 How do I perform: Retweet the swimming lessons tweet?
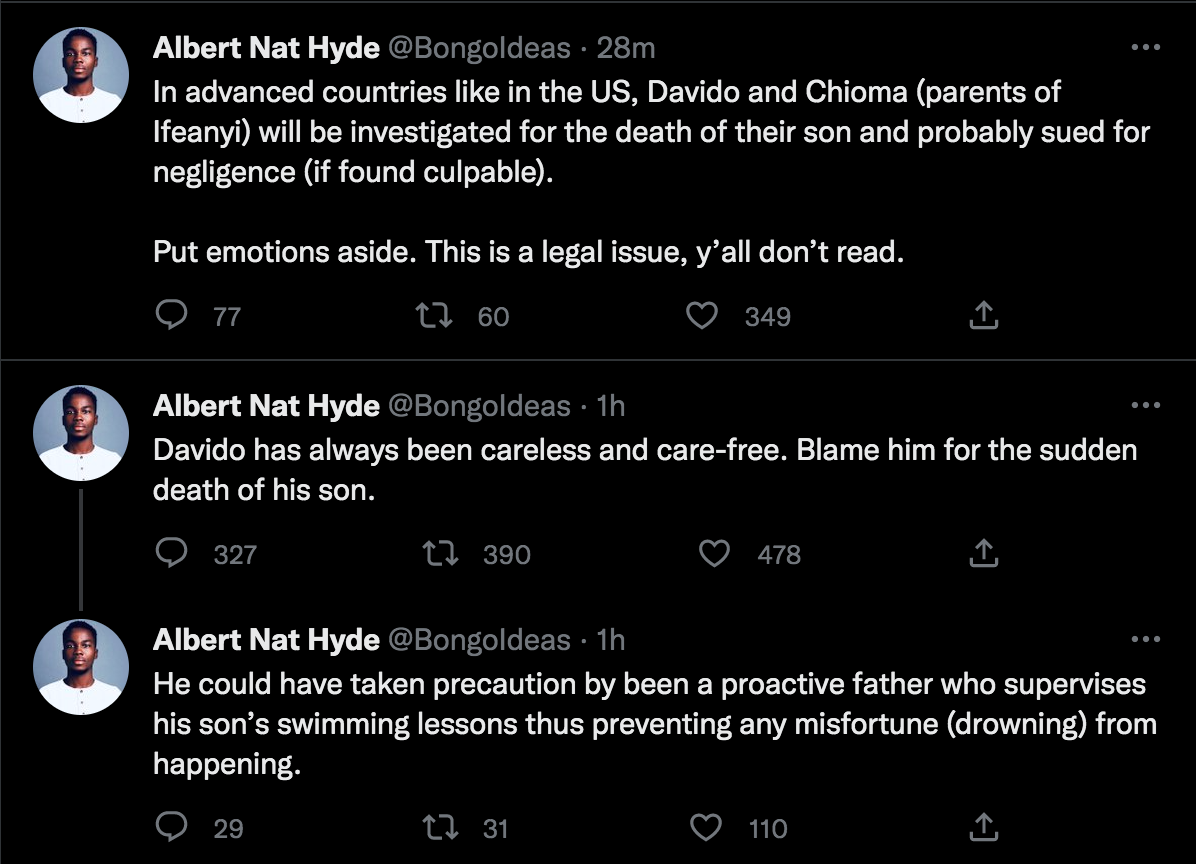tap(441, 827)
